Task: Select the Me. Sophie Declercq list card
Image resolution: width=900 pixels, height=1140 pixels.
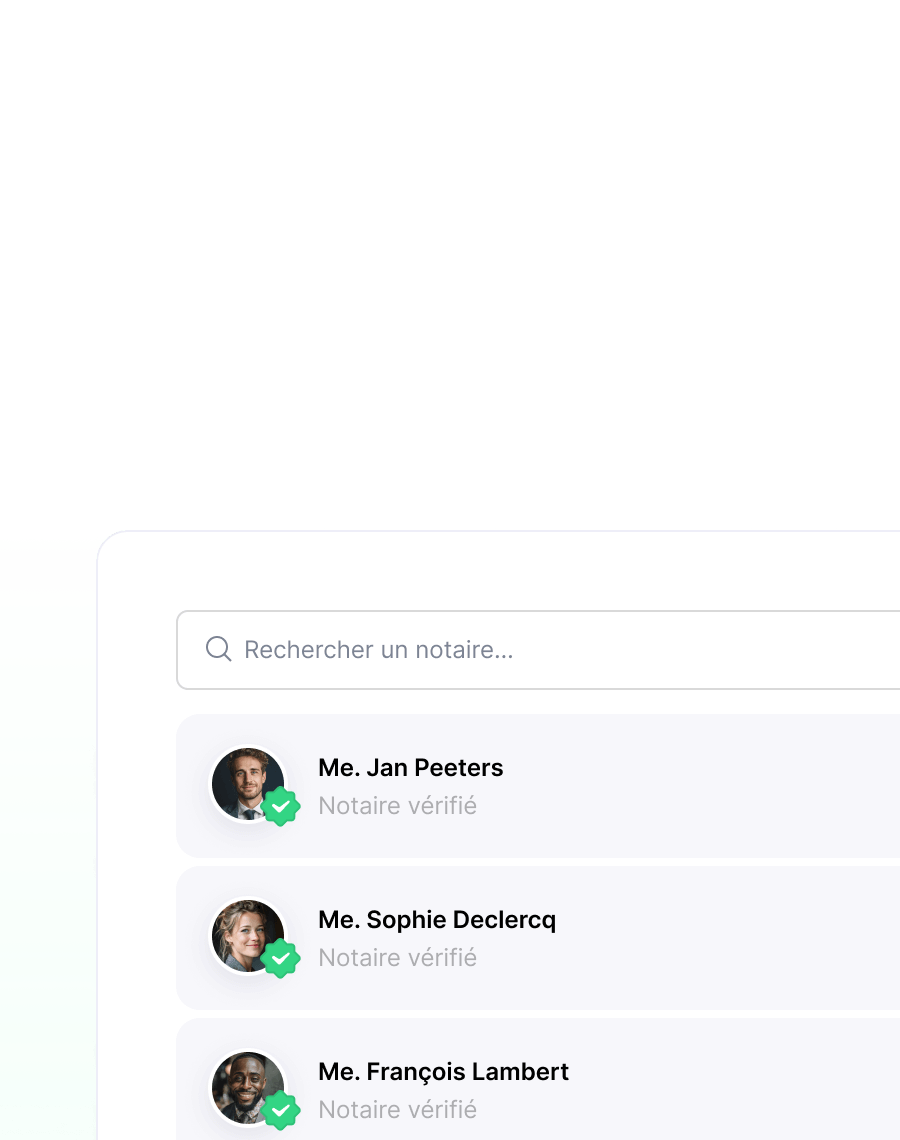Action: click(x=538, y=938)
